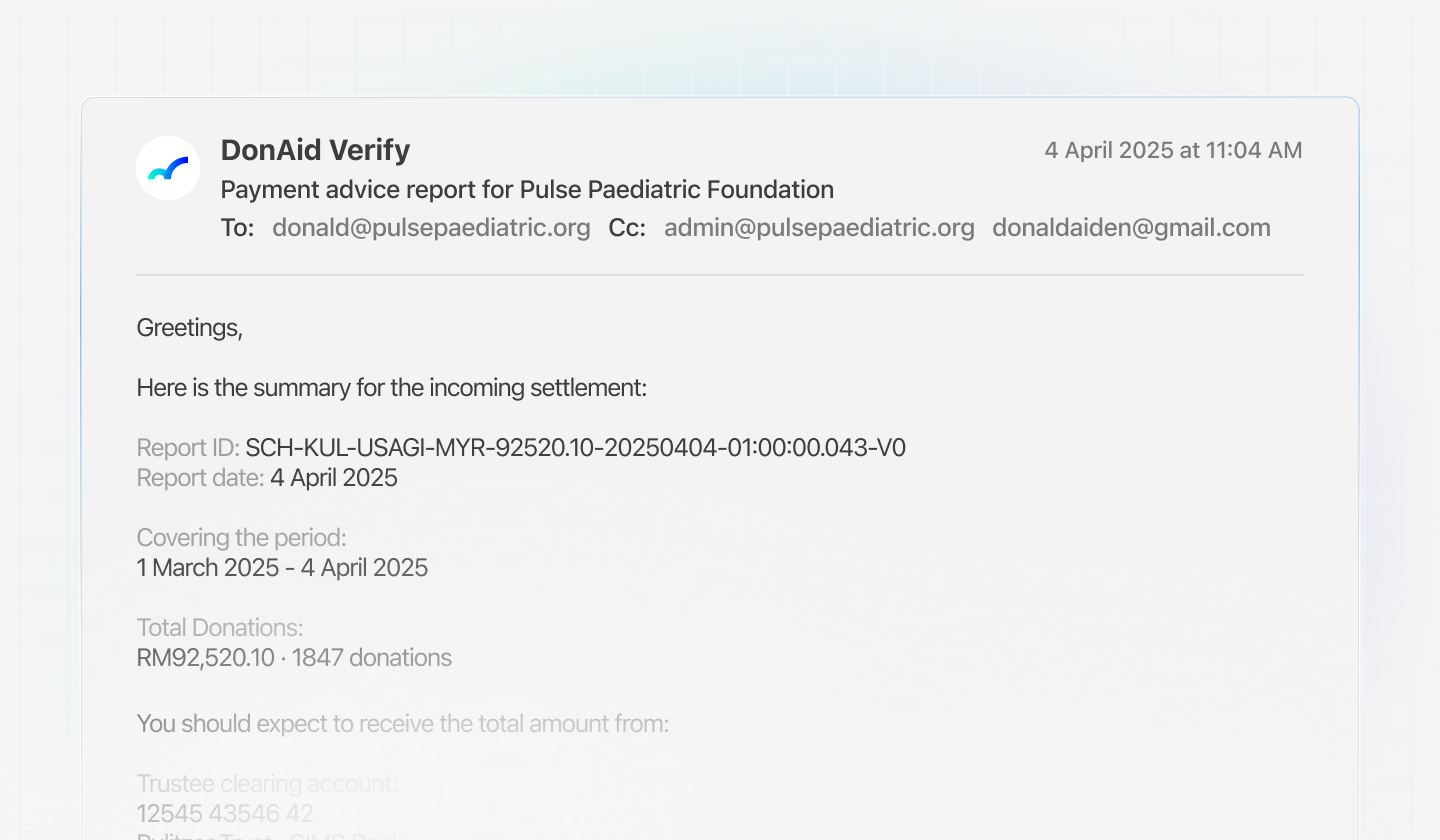Click the Covering the period label

[241, 538]
